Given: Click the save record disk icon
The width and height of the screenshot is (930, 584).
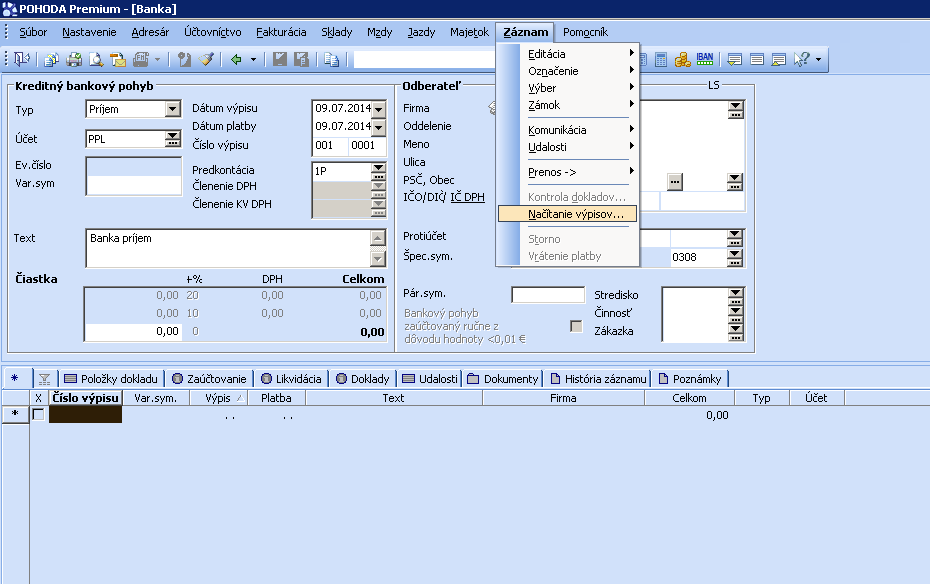Looking at the screenshot, I should tap(279, 59).
